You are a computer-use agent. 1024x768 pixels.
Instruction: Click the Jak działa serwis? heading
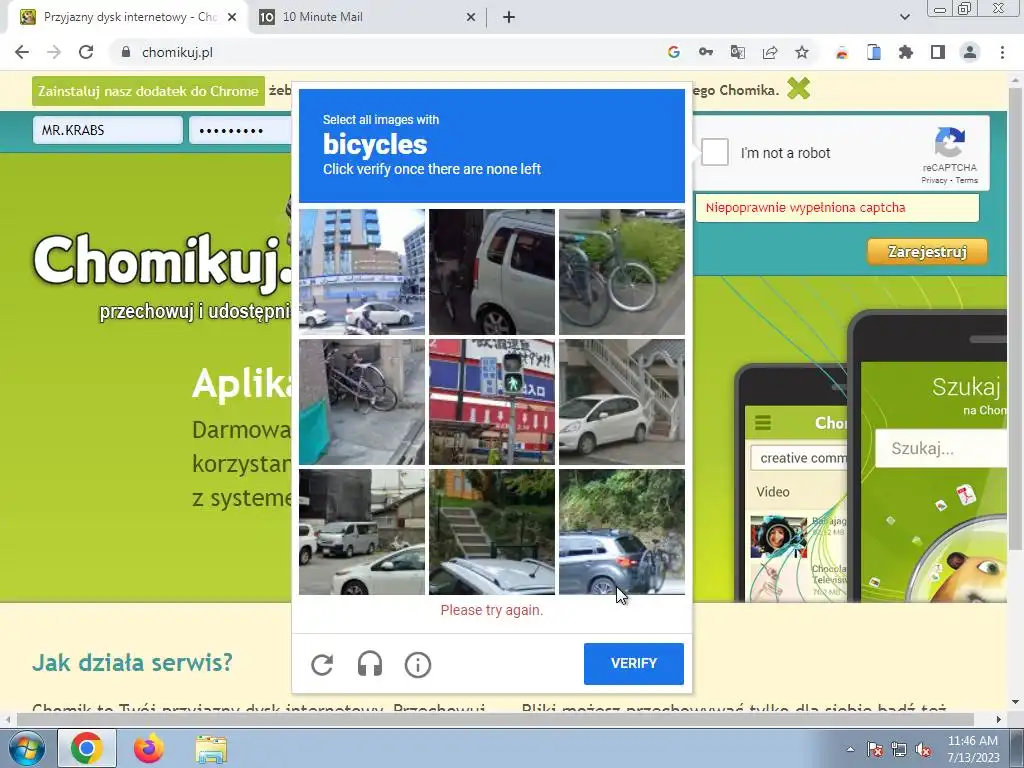[133, 662]
